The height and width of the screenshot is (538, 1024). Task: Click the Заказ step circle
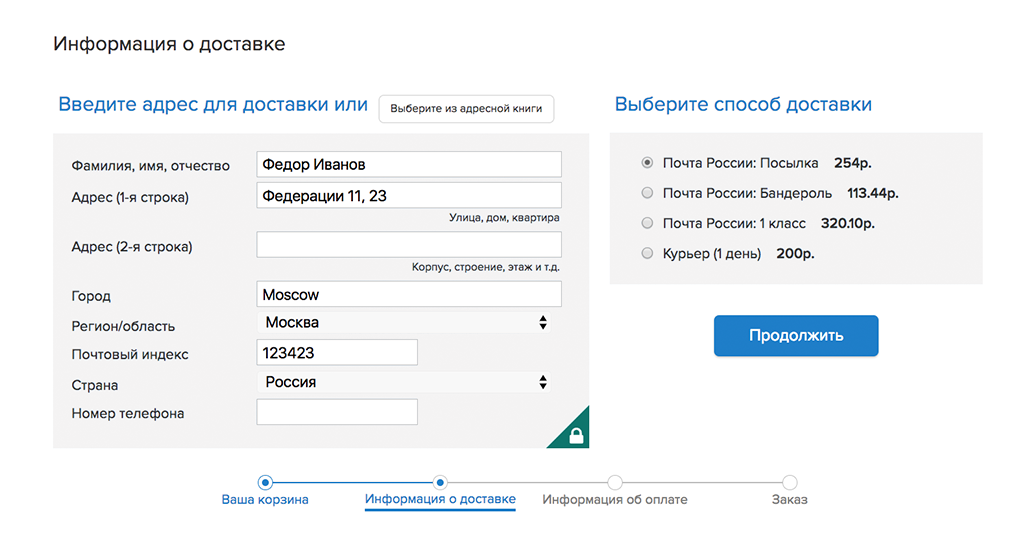pyautogui.click(x=790, y=483)
